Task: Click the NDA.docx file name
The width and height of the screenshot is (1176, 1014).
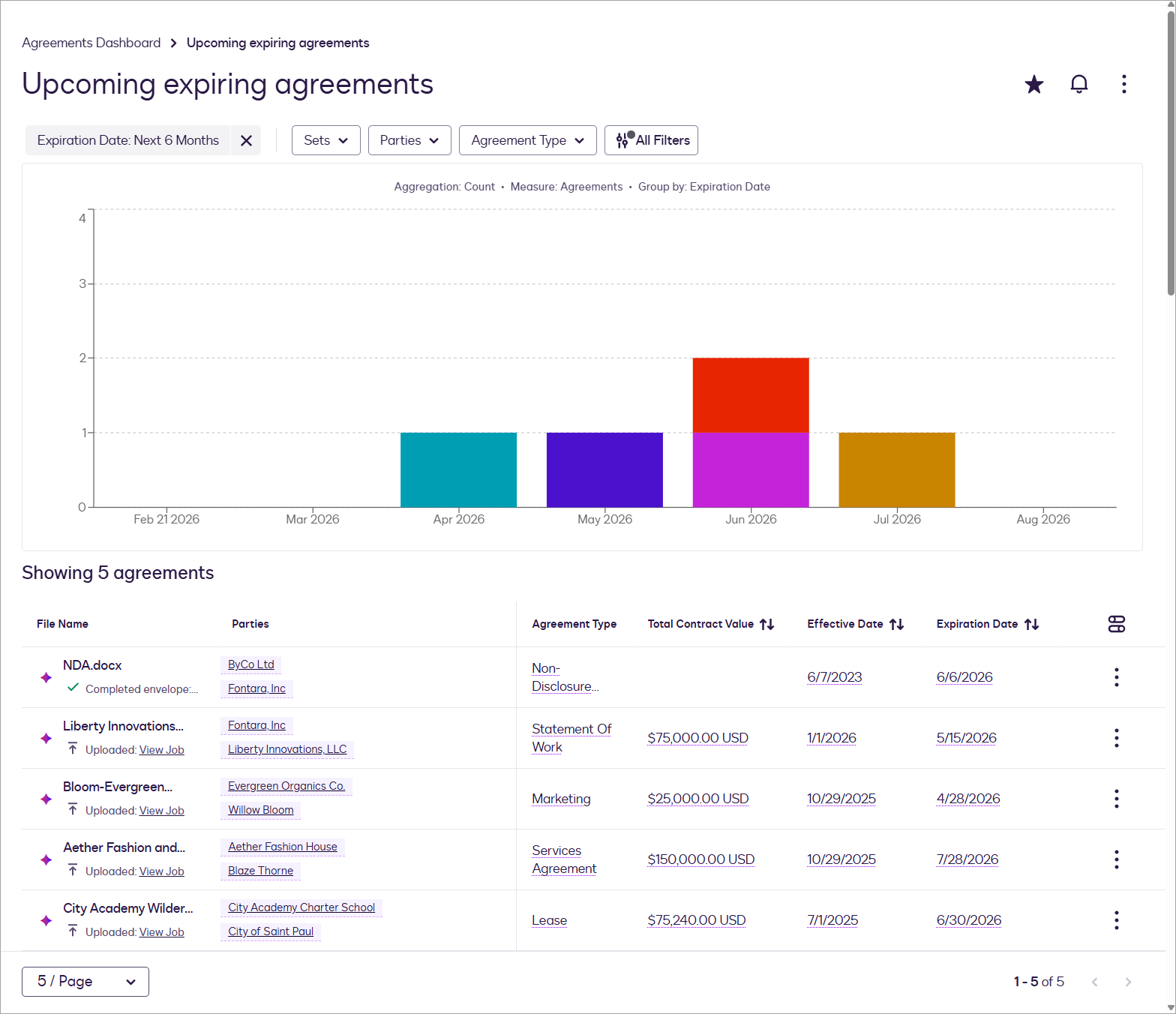Action: (92, 665)
